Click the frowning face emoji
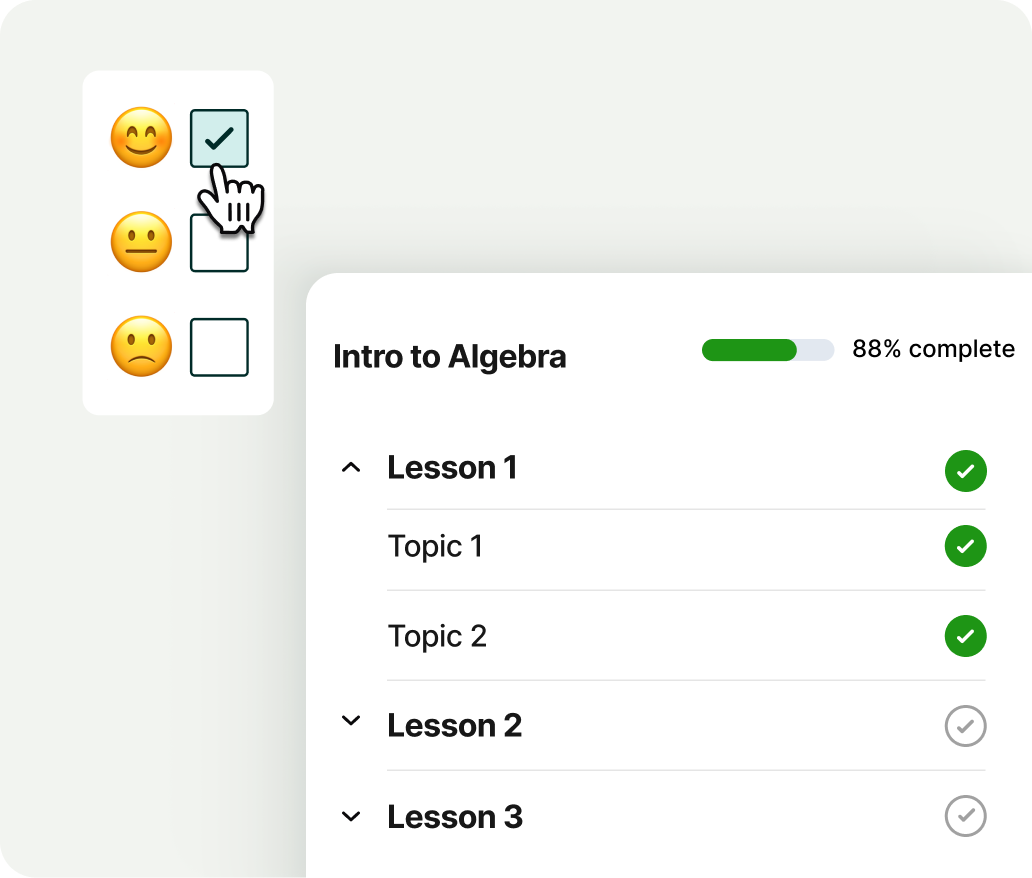This screenshot has height=878, width=1032. pos(141,347)
